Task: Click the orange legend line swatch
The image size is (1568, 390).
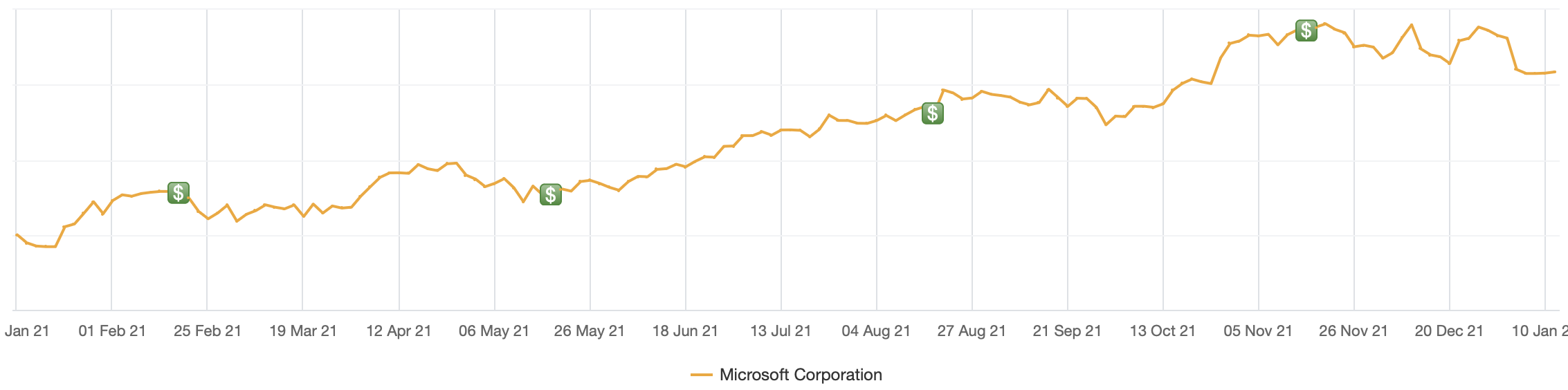Action: (x=702, y=375)
